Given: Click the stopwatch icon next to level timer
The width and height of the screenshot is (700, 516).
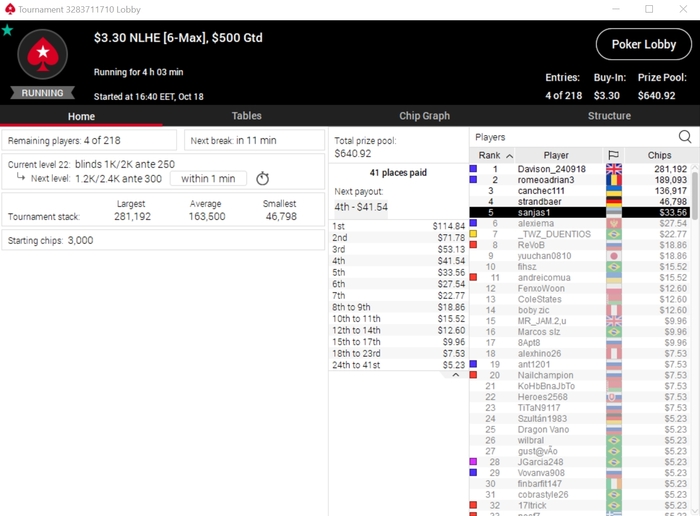Looking at the screenshot, I should [262, 179].
